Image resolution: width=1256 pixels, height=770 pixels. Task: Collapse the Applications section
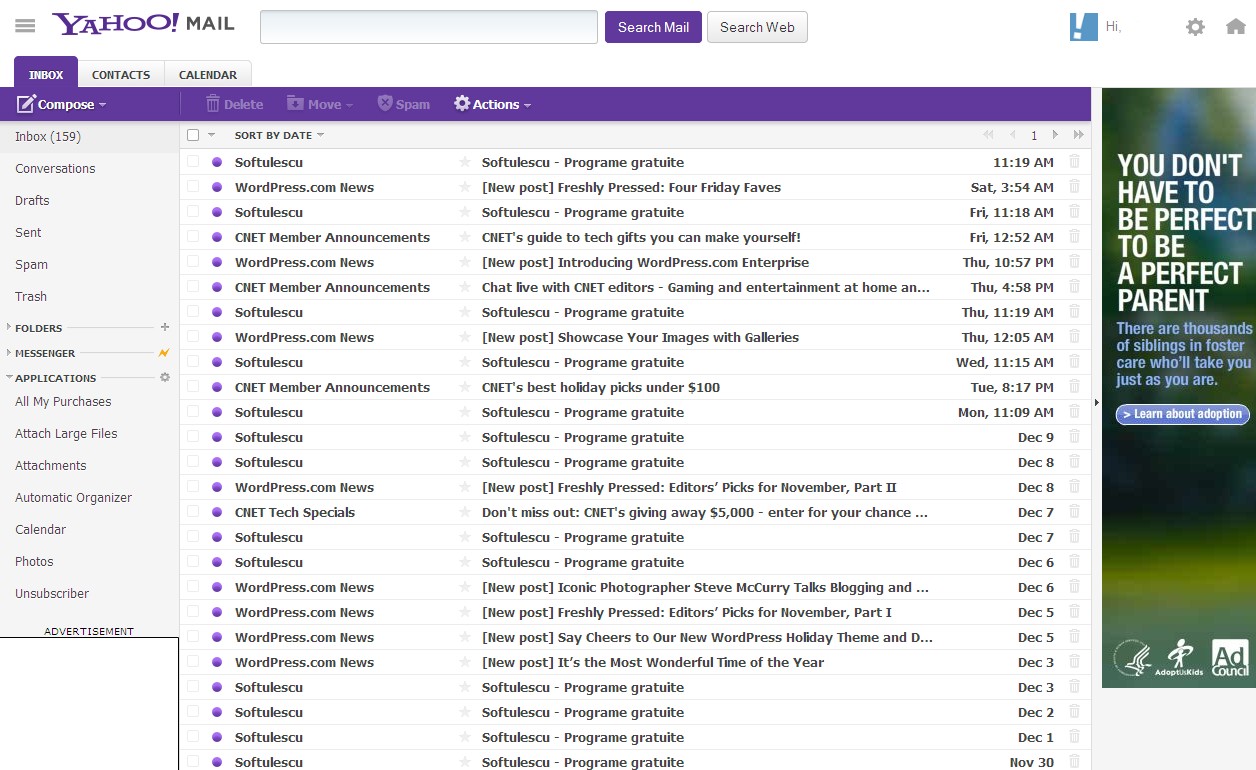[x=10, y=378]
